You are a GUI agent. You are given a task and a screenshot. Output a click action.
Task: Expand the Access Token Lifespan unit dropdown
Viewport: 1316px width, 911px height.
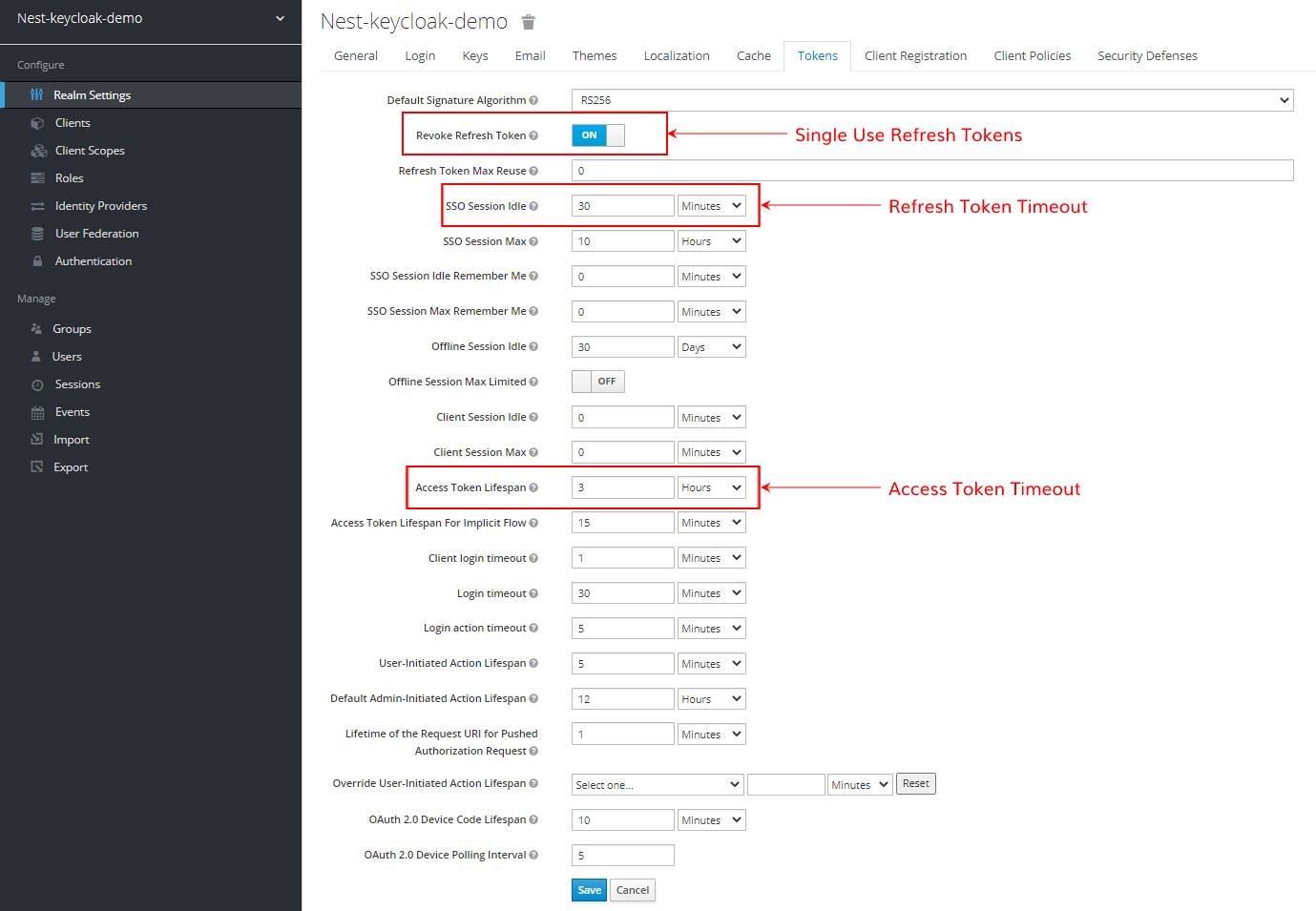(x=711, y=487)
